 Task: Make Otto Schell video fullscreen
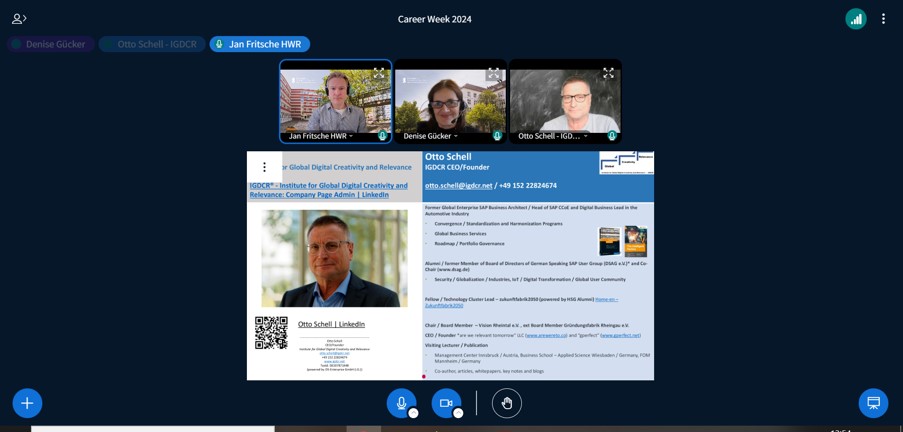pos(608,73)
